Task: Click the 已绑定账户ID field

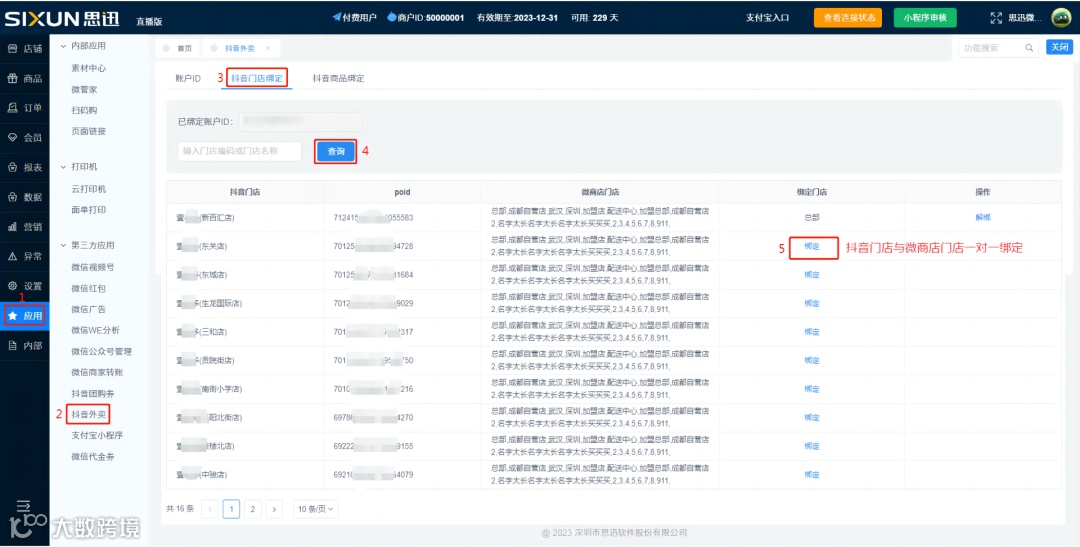Action: (x=300, y=121)
